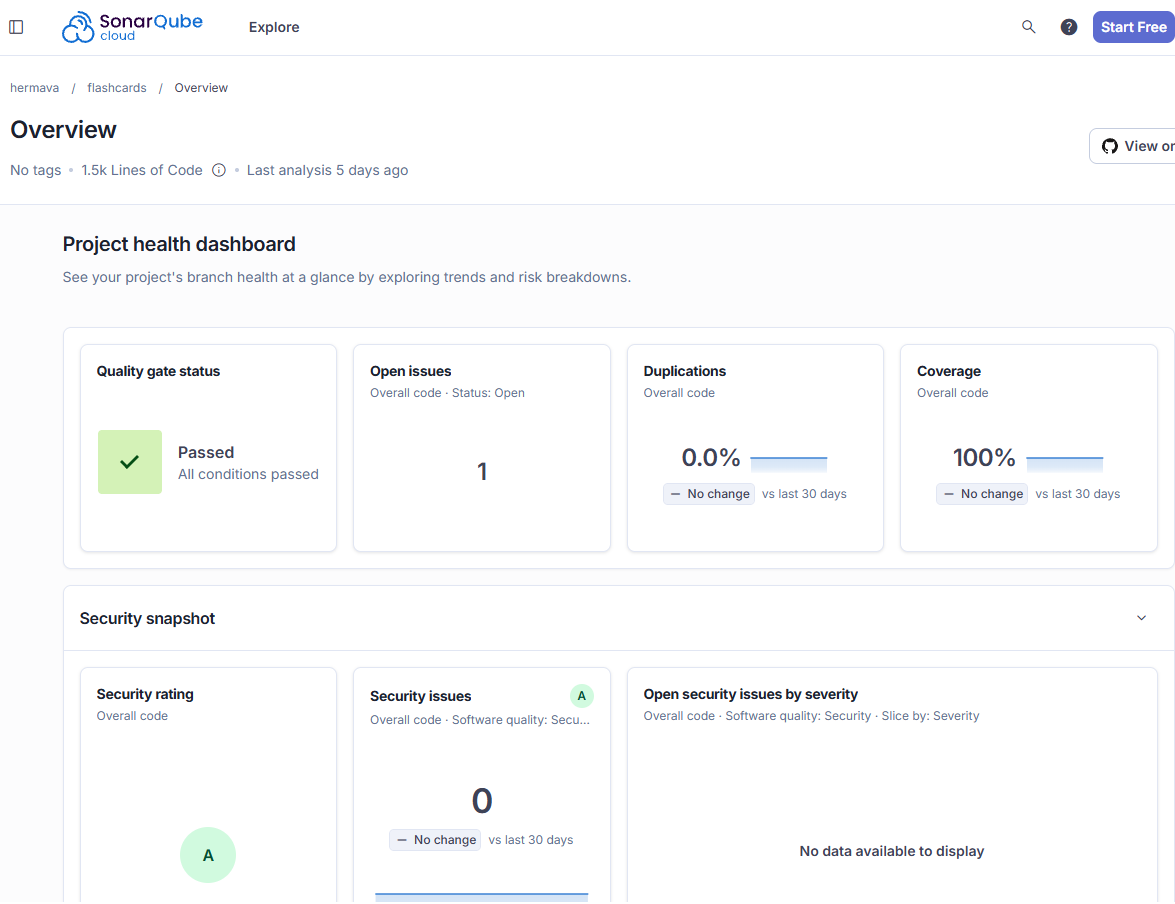Click the Security issues 0 count
1175x904 pixels.
coord(482,801)
